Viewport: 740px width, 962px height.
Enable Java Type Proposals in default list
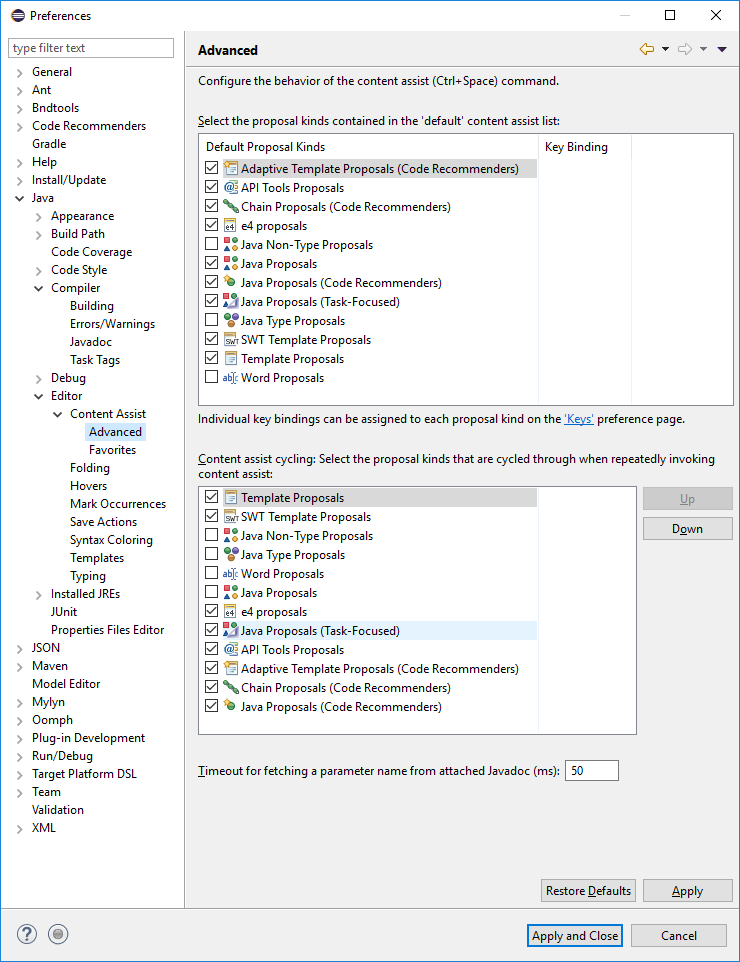point(212,320)
